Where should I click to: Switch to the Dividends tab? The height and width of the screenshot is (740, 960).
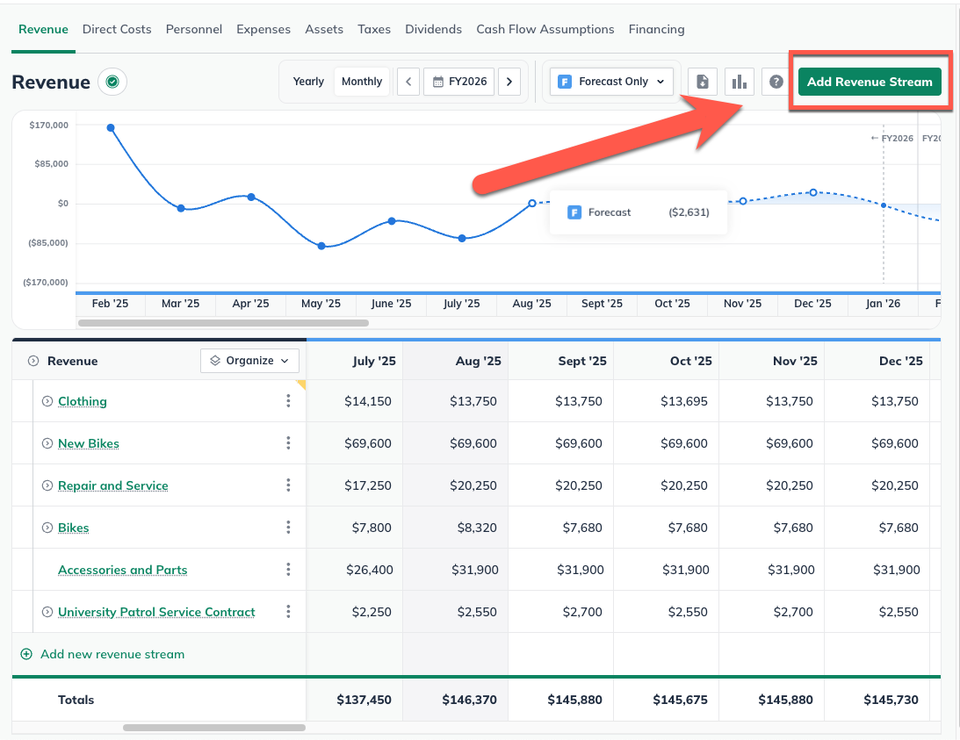pos(433,29)
